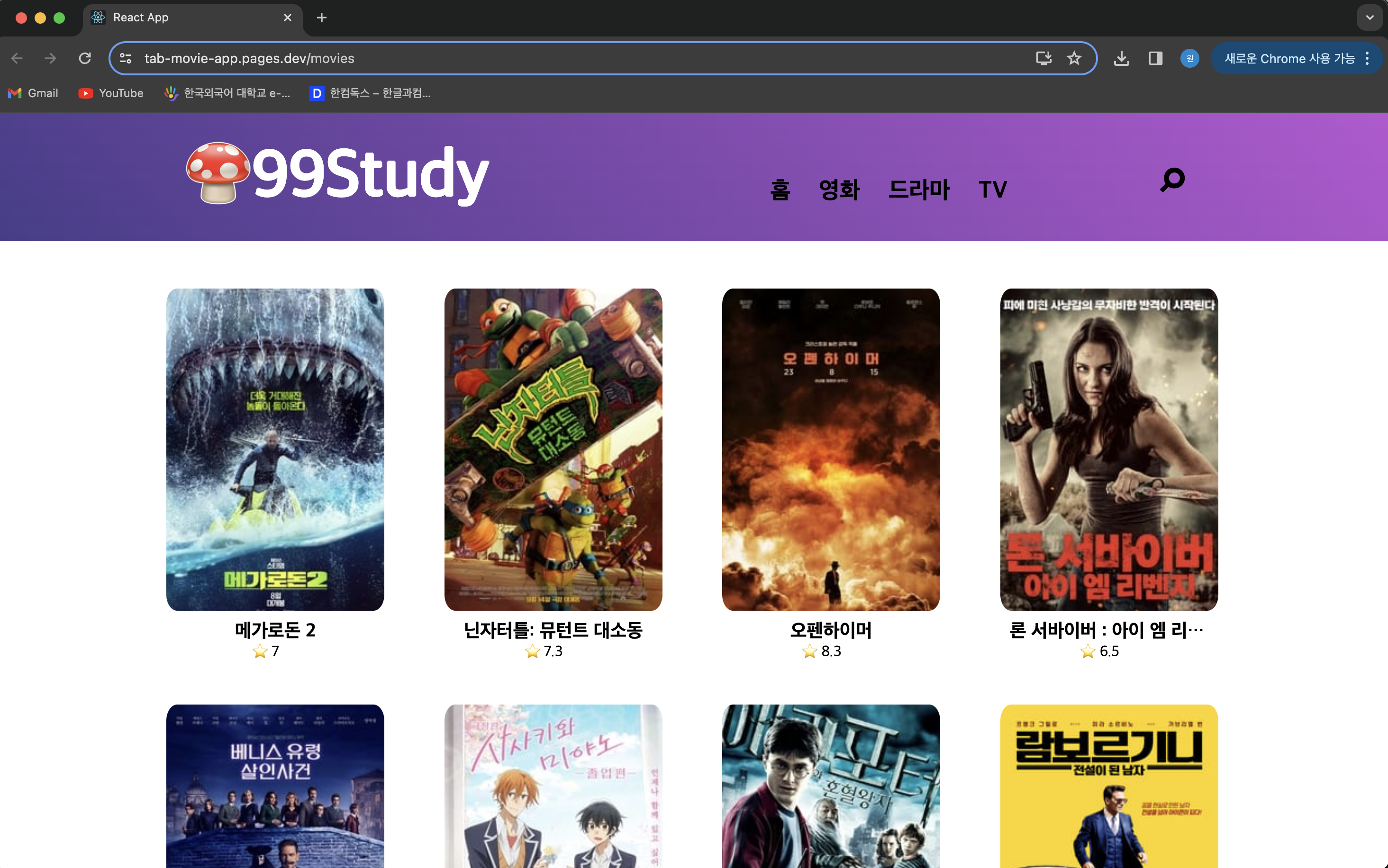This screenshot has height=868, width=1388.
Task: Open the search magnifier icon in header
Action: [x=1172, y=180]
